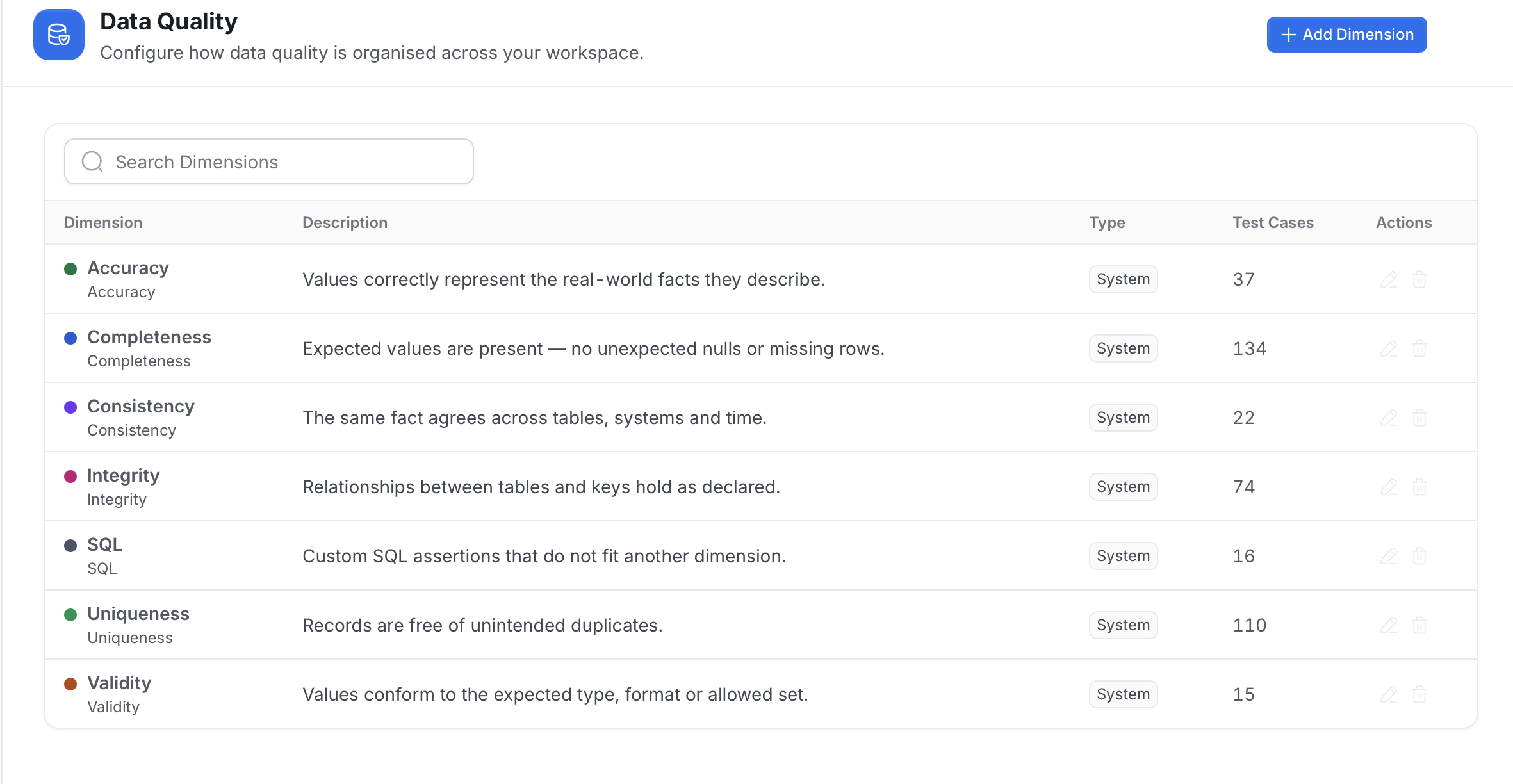Focus the Search Dimensions field

[x=269, y=161]
